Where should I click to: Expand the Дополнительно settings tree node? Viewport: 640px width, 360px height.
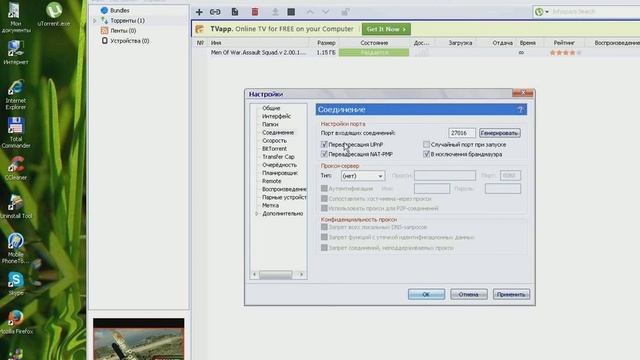257,213
